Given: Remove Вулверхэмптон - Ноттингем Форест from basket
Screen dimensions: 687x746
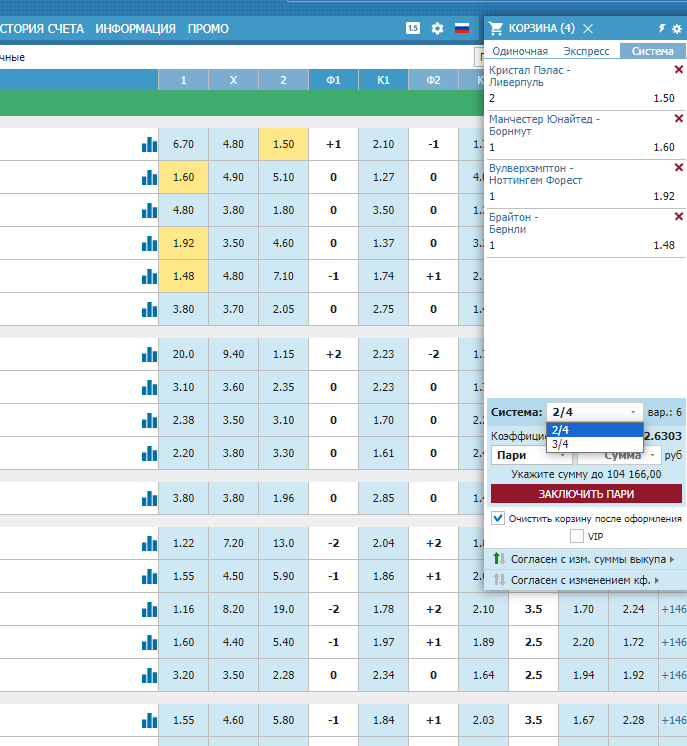Looking at the screenshot, I should pos(679,167).
